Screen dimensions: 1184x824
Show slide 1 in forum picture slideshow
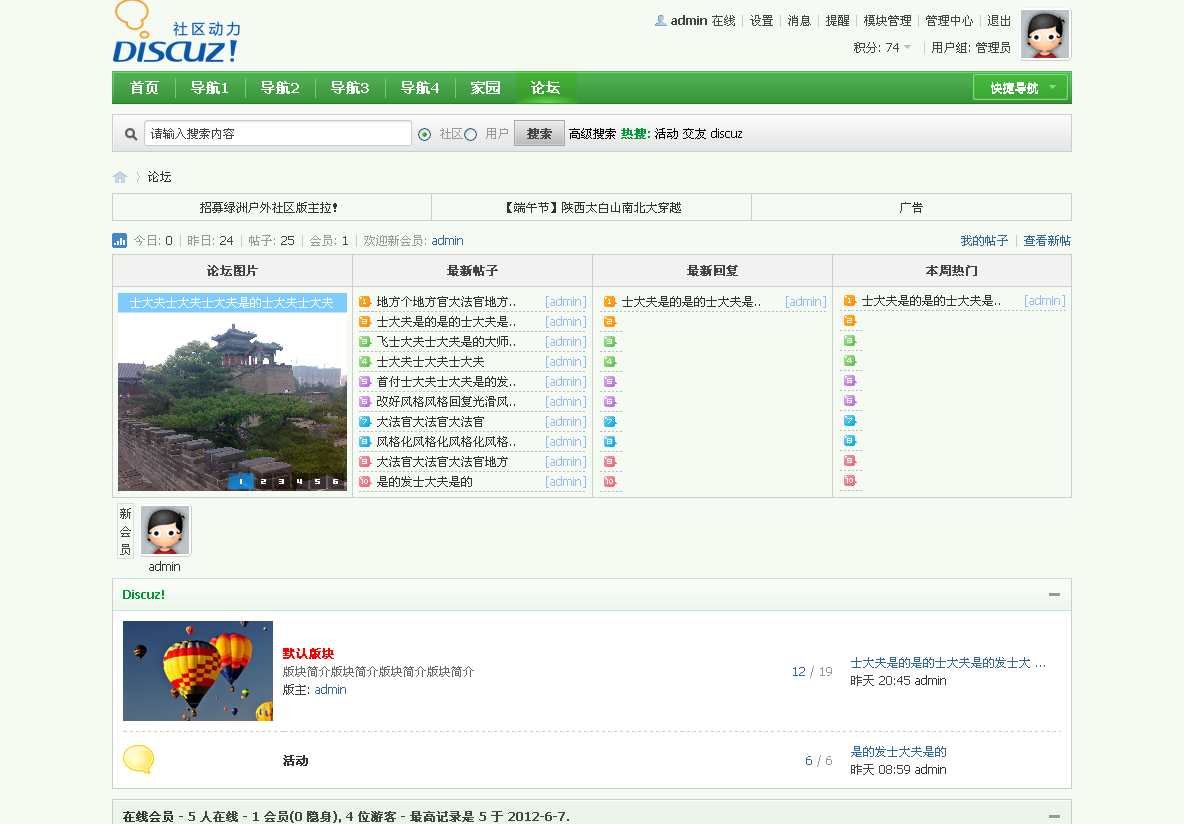click(x=241, y=482)
